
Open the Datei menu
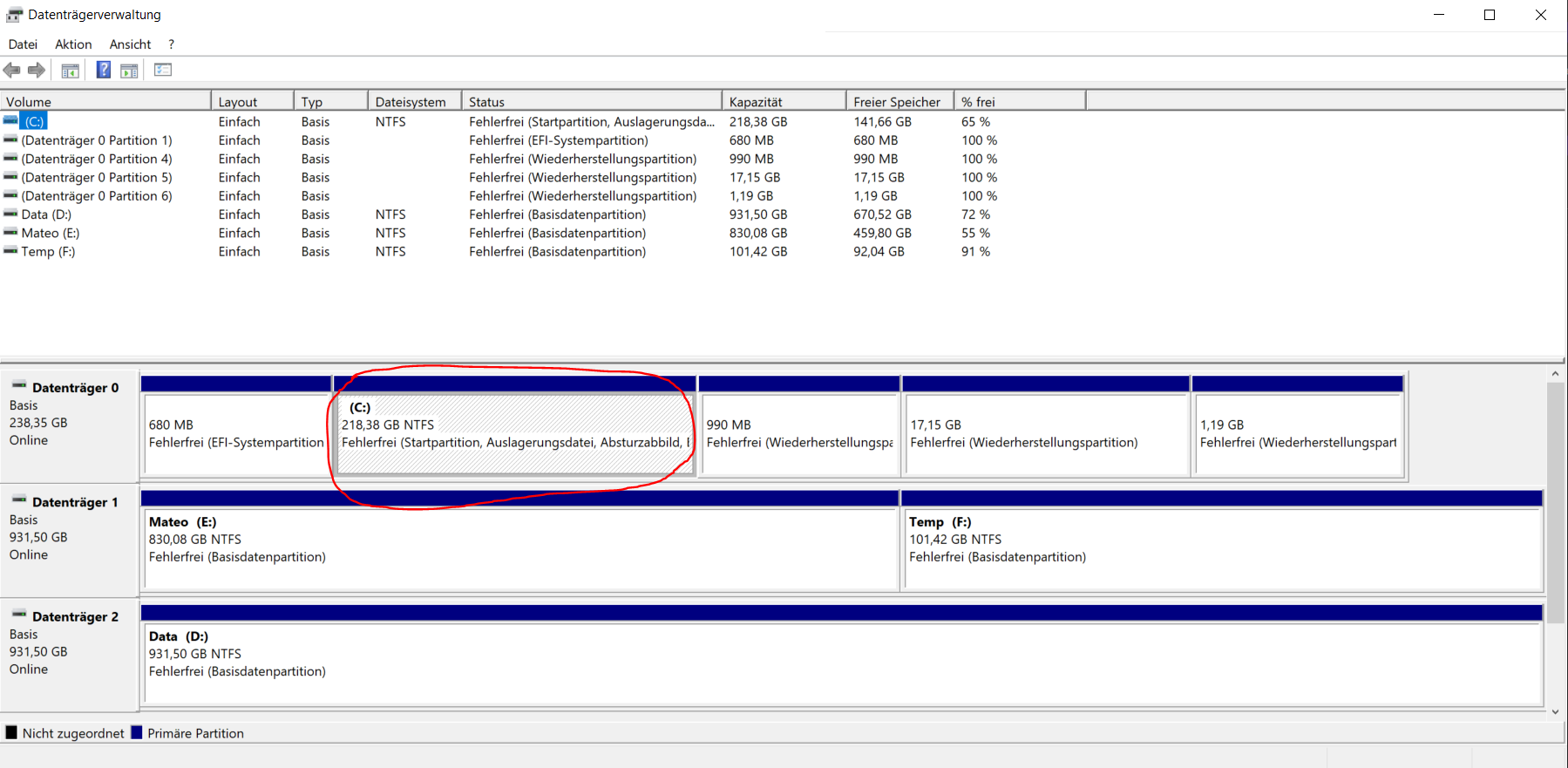[x=23, y=44]
